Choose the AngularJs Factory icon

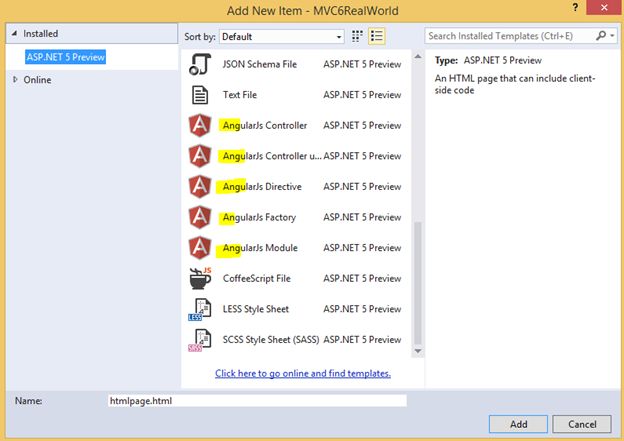(x=200, y=217)
